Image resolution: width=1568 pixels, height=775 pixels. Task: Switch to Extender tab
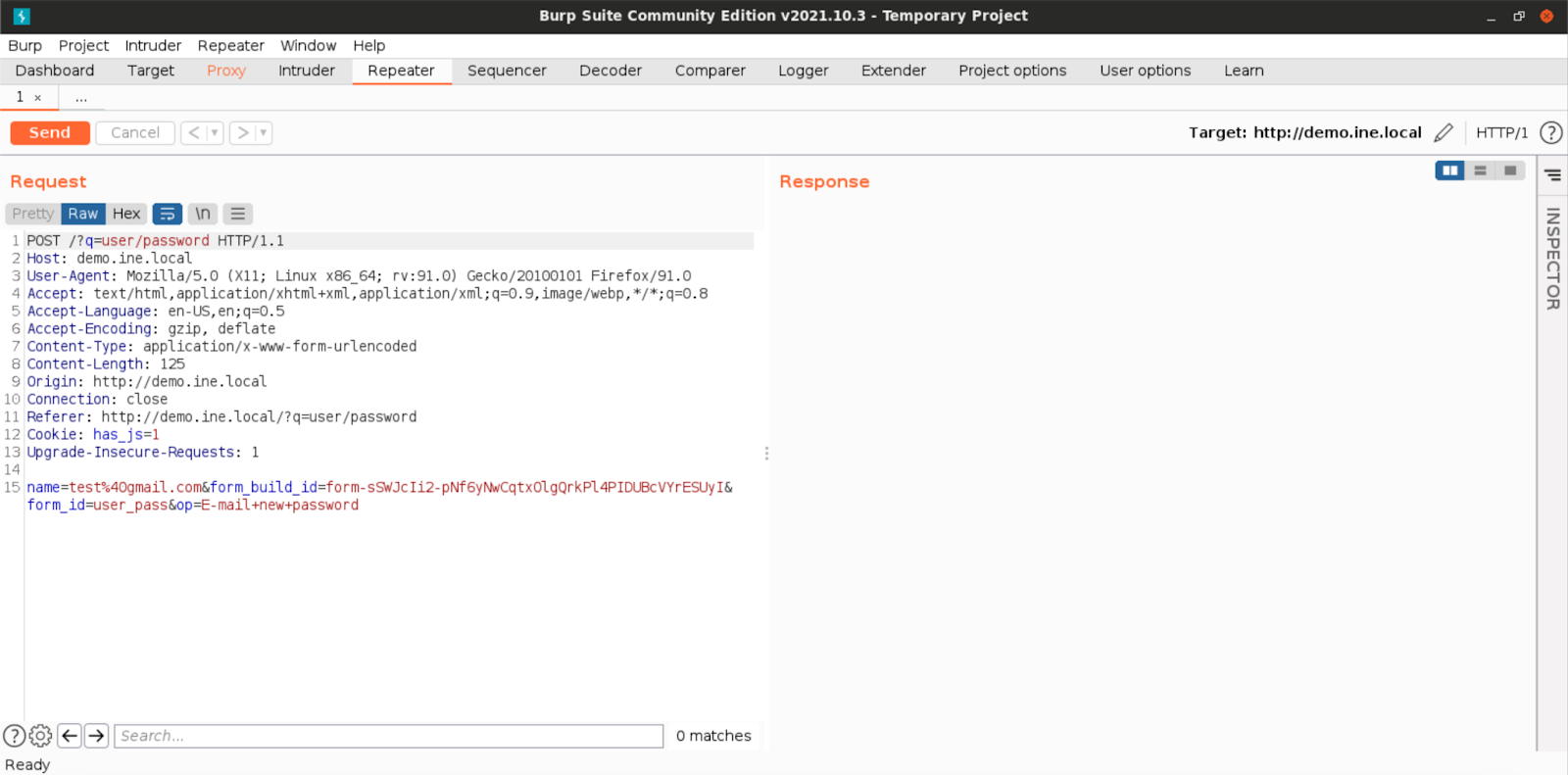point(894,71)
